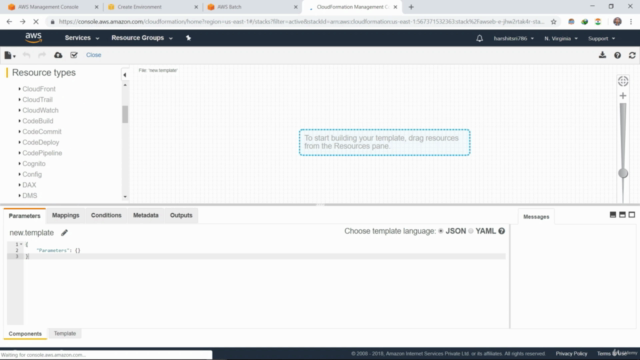Click the stop loading X button
The image size is (640, 360).
pyautogui.click(x=36, y=22)
